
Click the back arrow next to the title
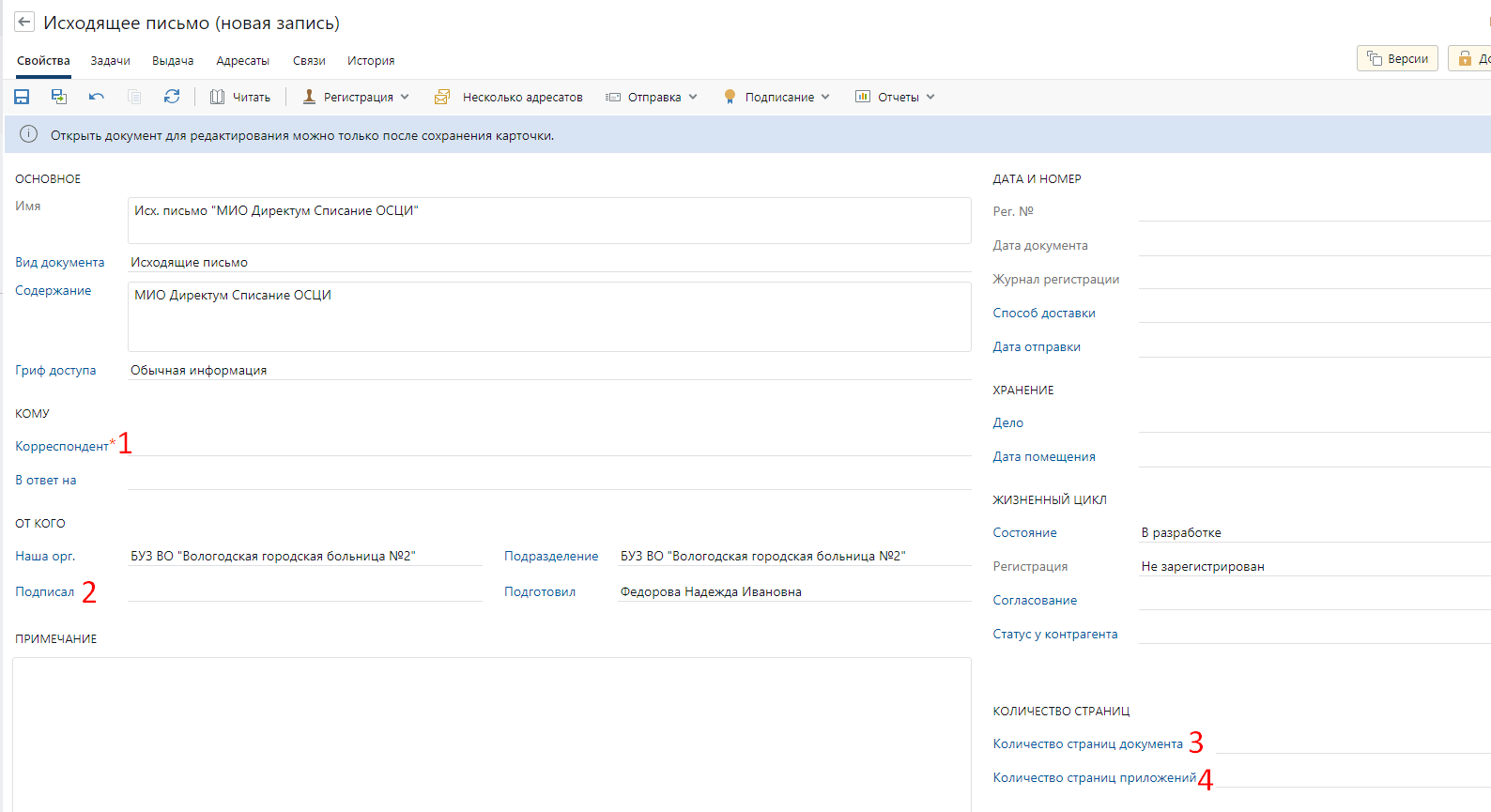(24, 23)
